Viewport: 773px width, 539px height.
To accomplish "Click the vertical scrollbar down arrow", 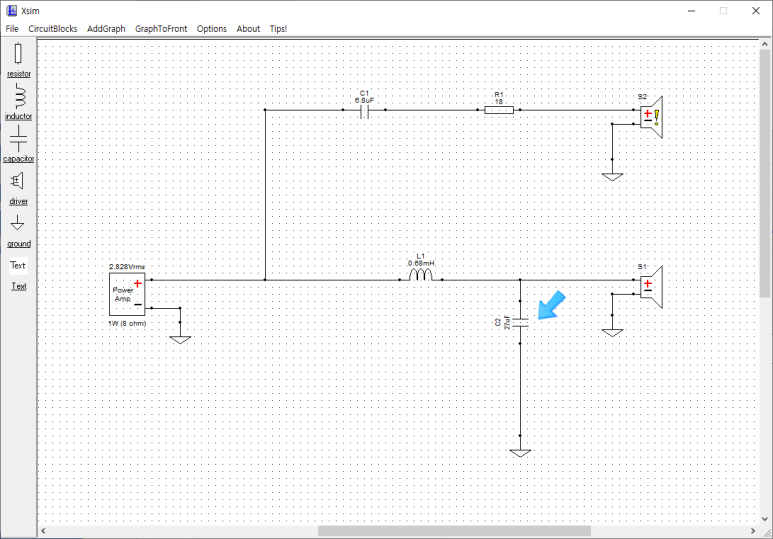I will click(x=765, y=519).
